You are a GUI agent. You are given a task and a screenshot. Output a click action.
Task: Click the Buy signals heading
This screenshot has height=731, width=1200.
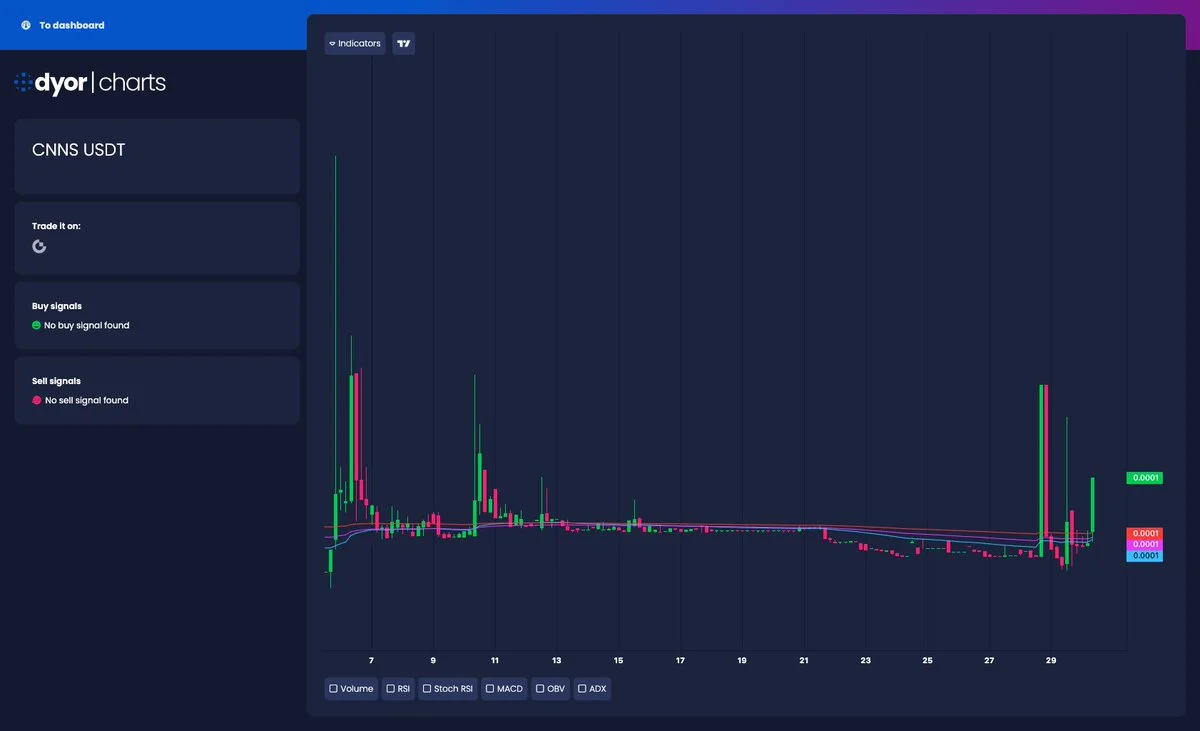coord(57,306)
